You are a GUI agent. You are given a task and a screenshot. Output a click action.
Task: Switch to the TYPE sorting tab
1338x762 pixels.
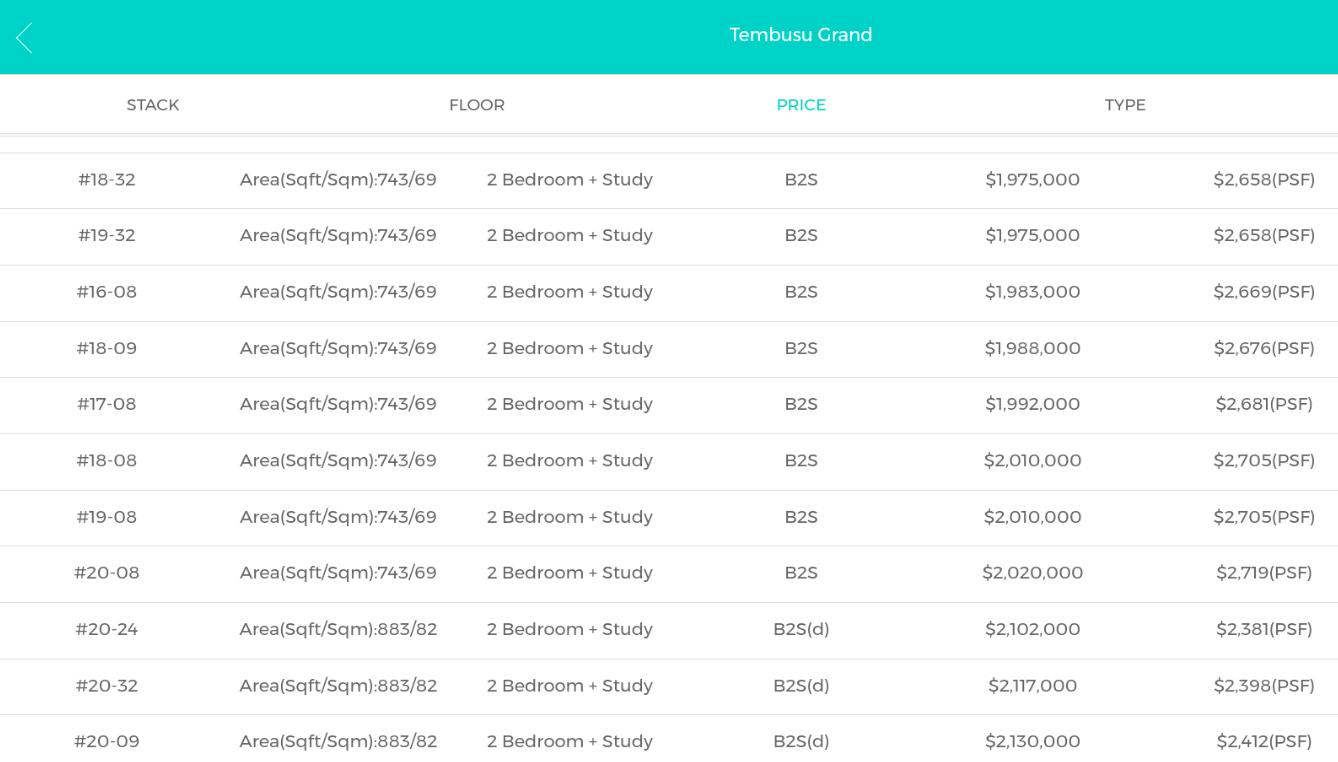(1125, 105)
